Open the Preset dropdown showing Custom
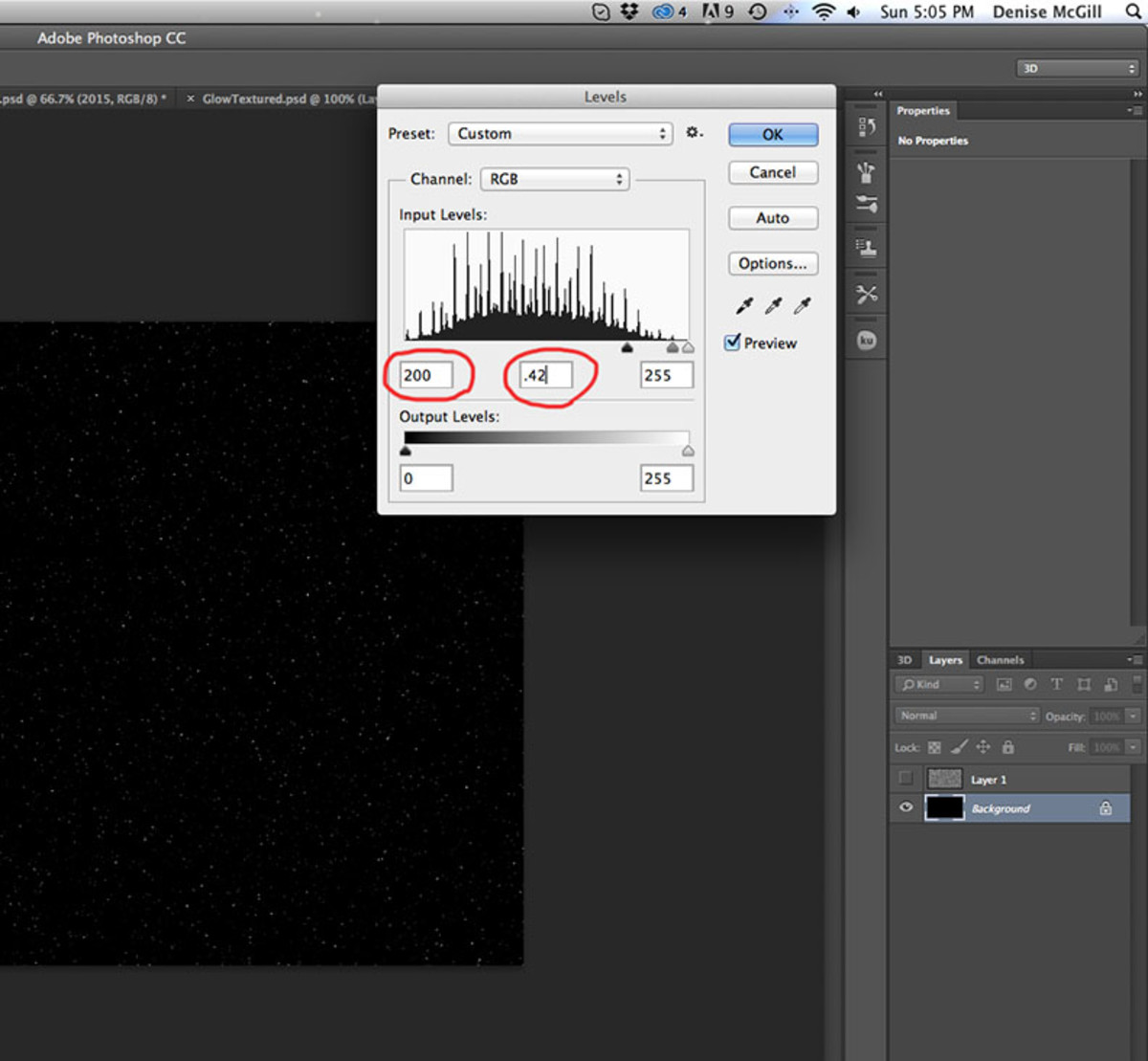Screen dimensions: 1148x1061 [560, 134]
